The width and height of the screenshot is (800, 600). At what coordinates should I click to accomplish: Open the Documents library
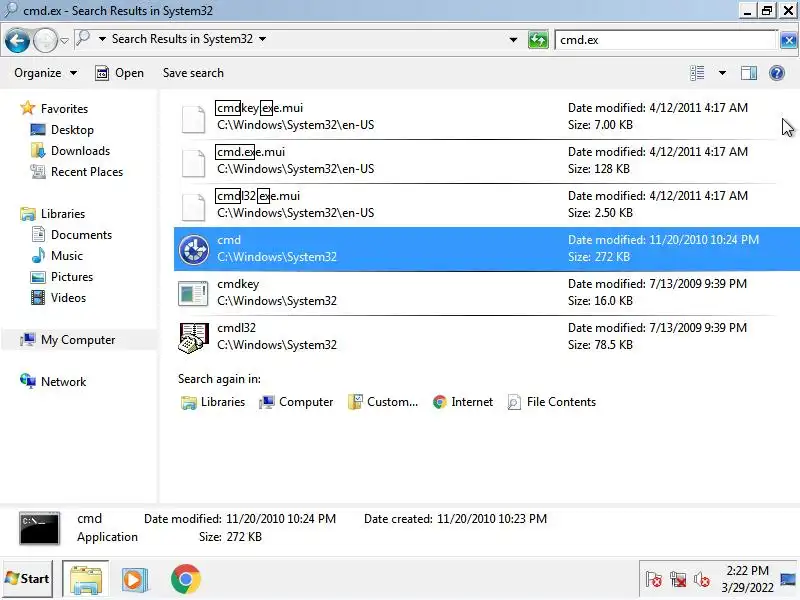[x=71, y=234]
